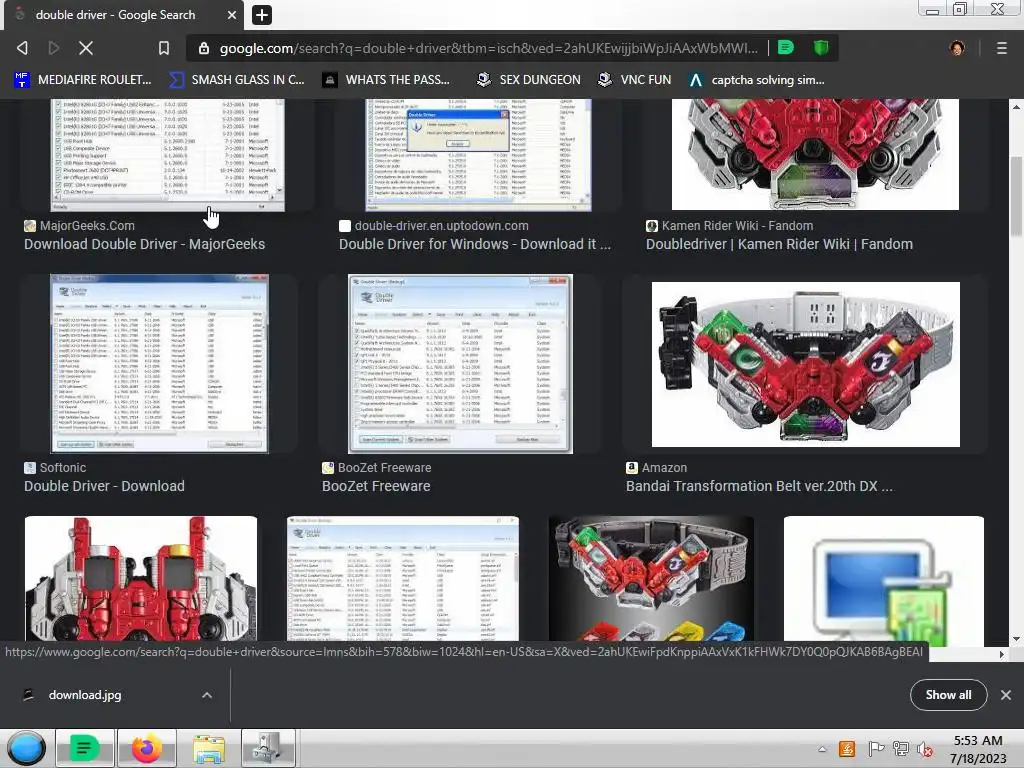The width and height of the screenshot is (1024, 768).
Task: Click the BooZet Freeware favicon
Action: (328, 468)
